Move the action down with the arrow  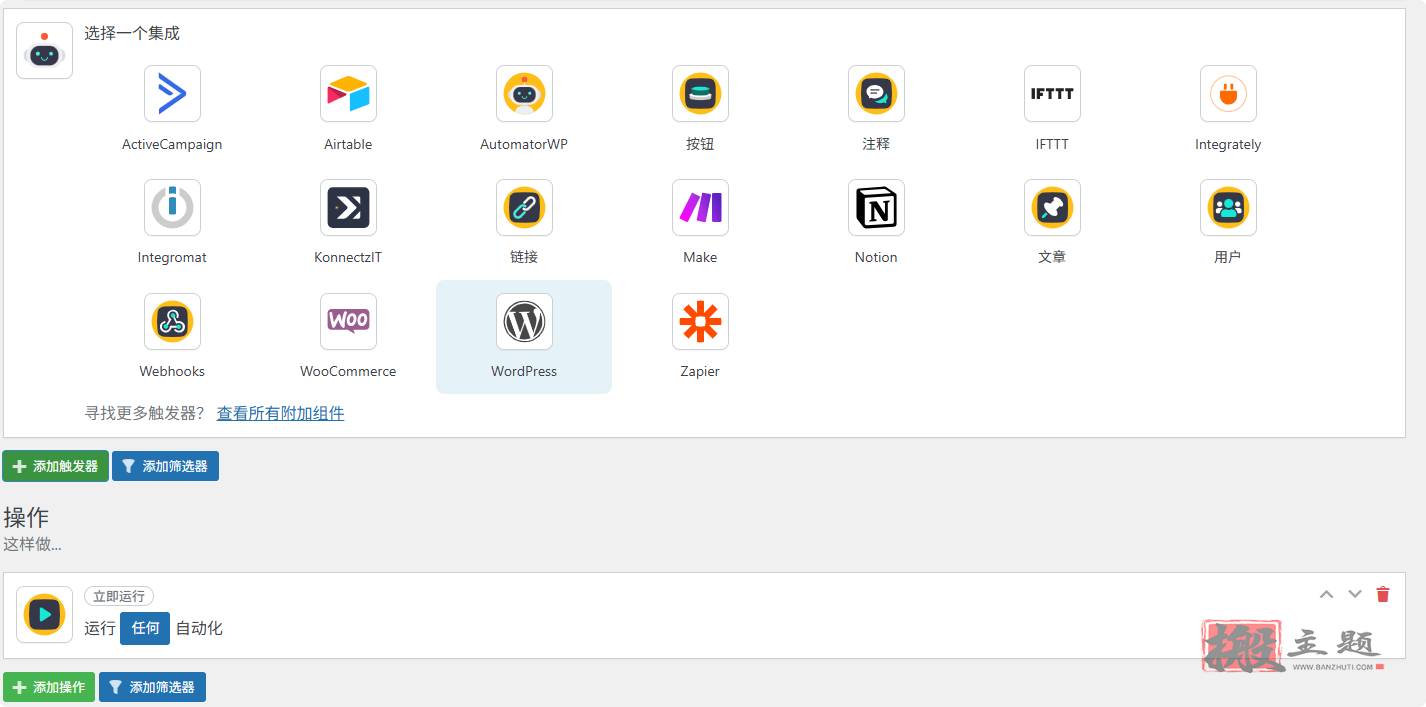tap(1355, 594)
